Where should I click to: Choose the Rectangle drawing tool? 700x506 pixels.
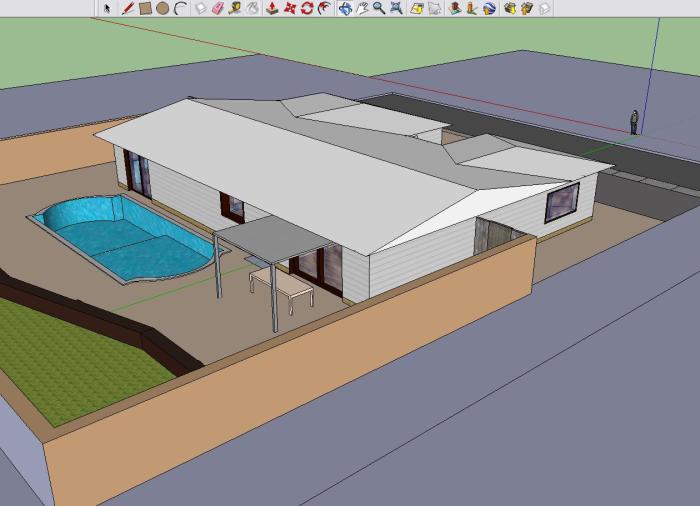click(145, 8)
